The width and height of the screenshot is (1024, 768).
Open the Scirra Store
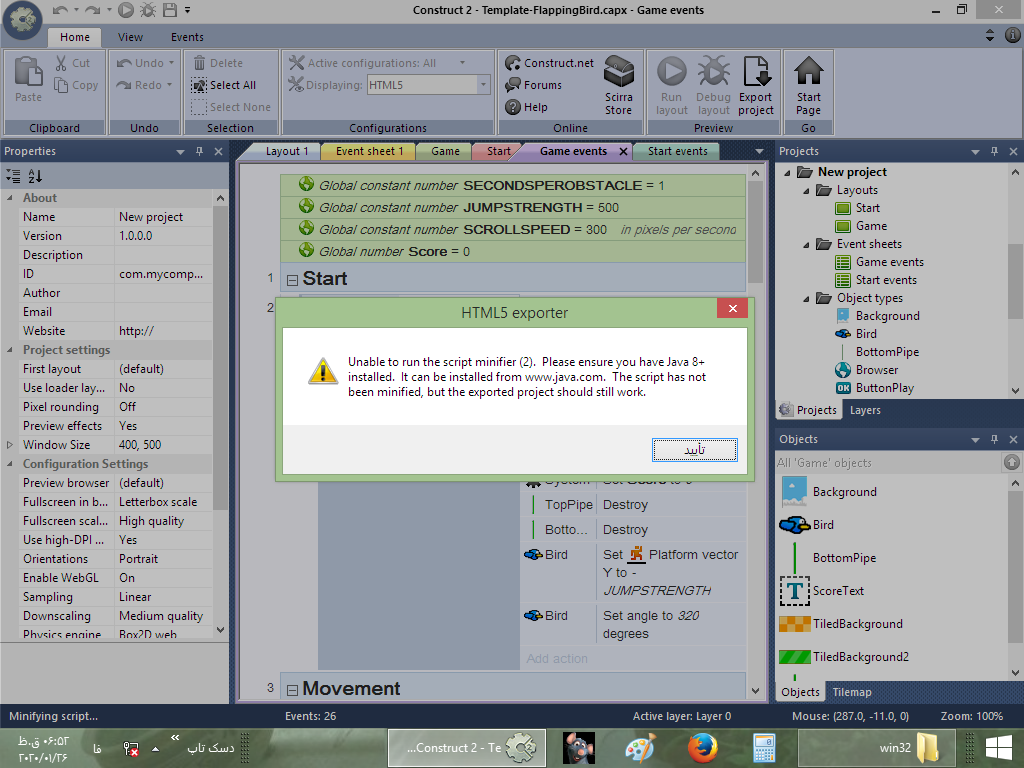pyautogui.click(x=618, y=86)
